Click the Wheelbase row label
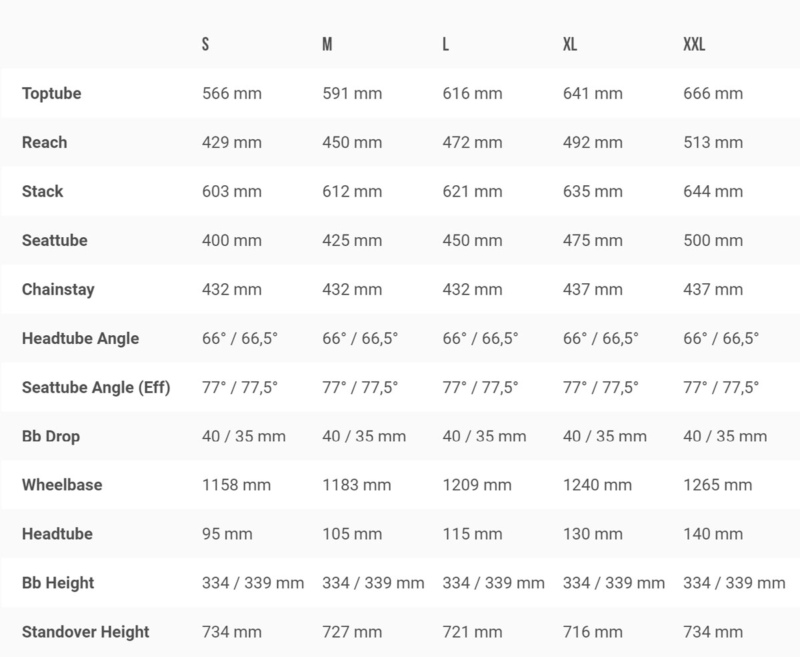 click(61, 485)
